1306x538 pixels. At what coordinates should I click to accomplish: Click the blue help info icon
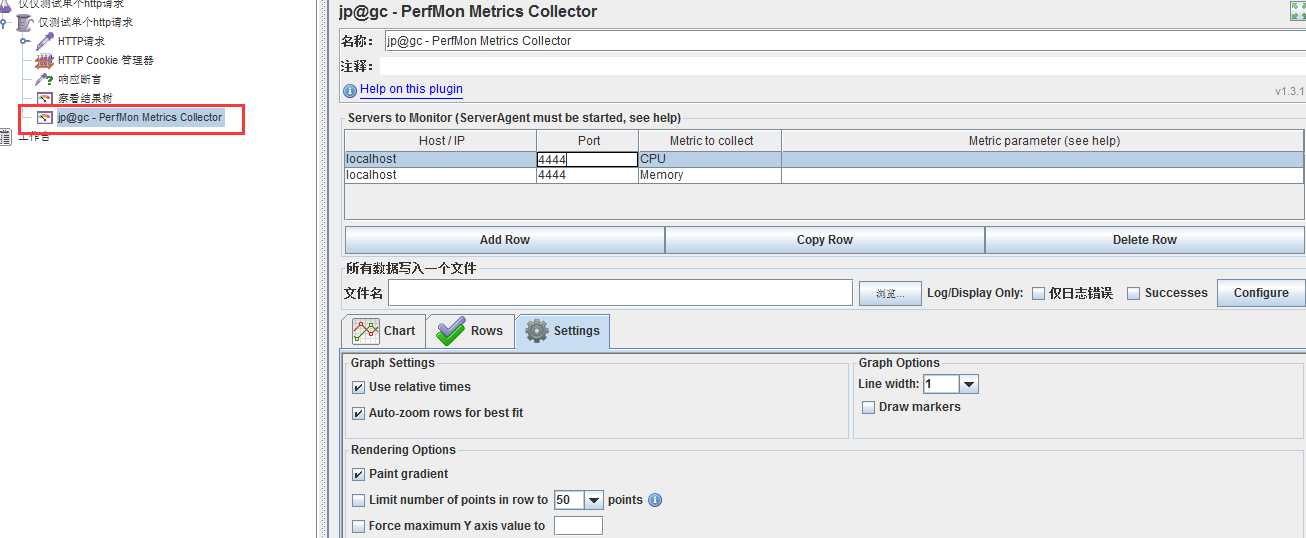(x=350, y=90)
